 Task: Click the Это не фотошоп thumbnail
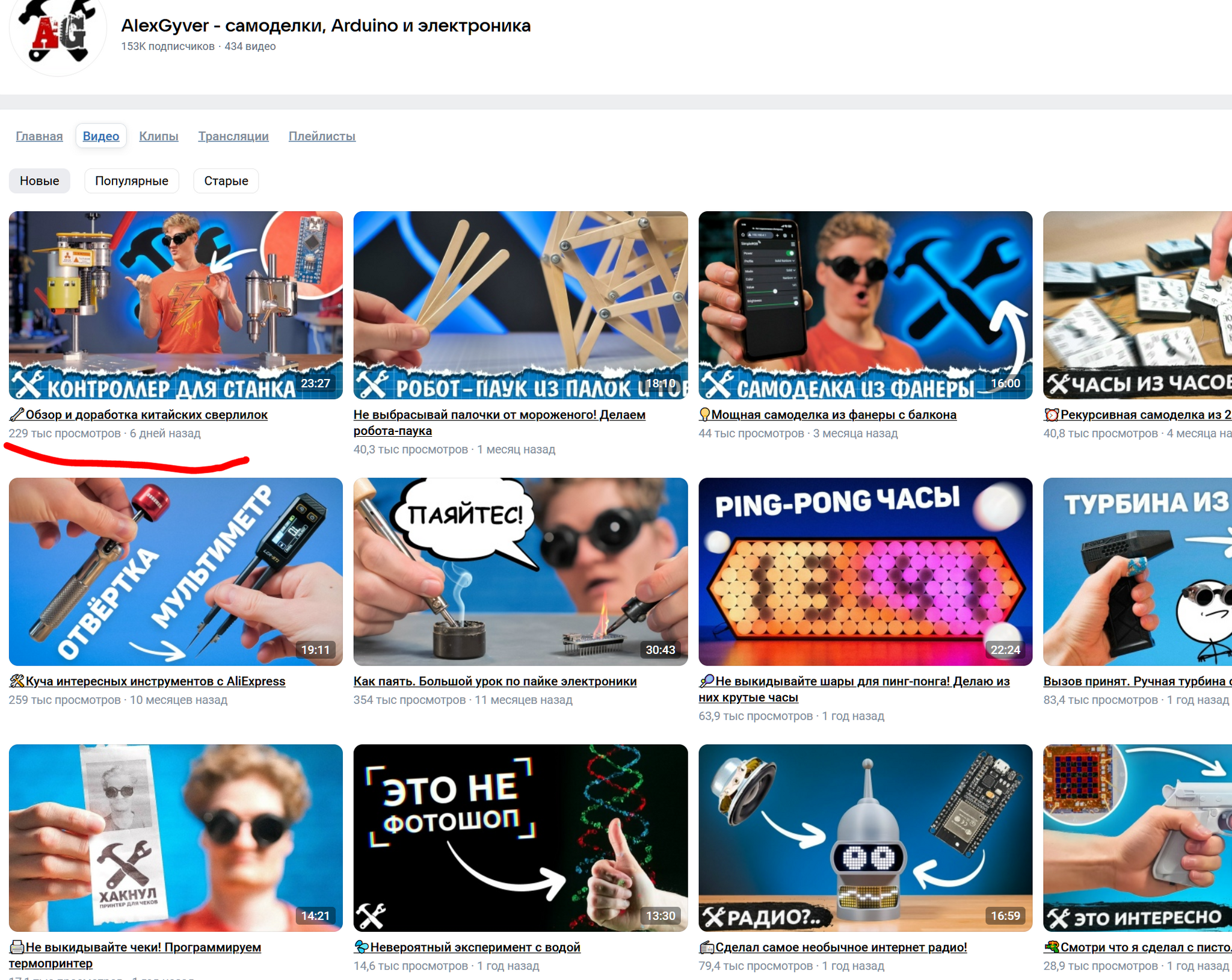pos(520,837)
